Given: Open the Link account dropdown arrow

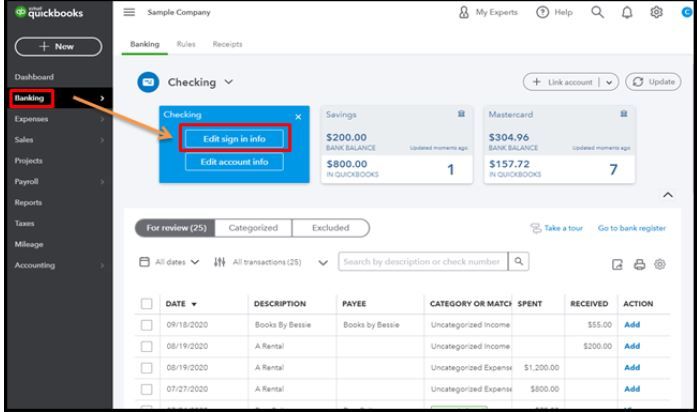Looking at the screenshot, I should 609,82.
